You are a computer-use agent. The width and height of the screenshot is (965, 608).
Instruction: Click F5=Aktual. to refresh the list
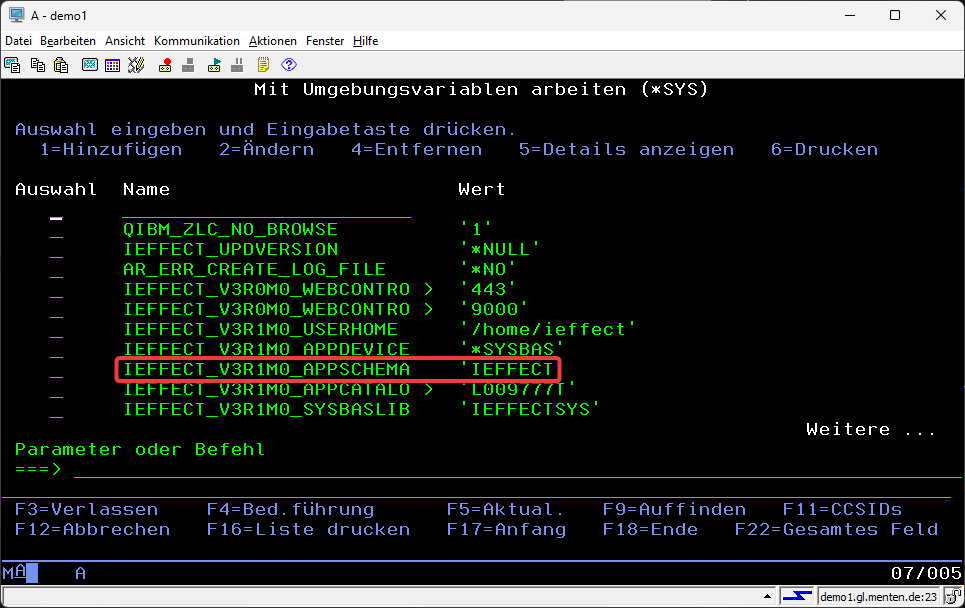(x=505, y=509)
